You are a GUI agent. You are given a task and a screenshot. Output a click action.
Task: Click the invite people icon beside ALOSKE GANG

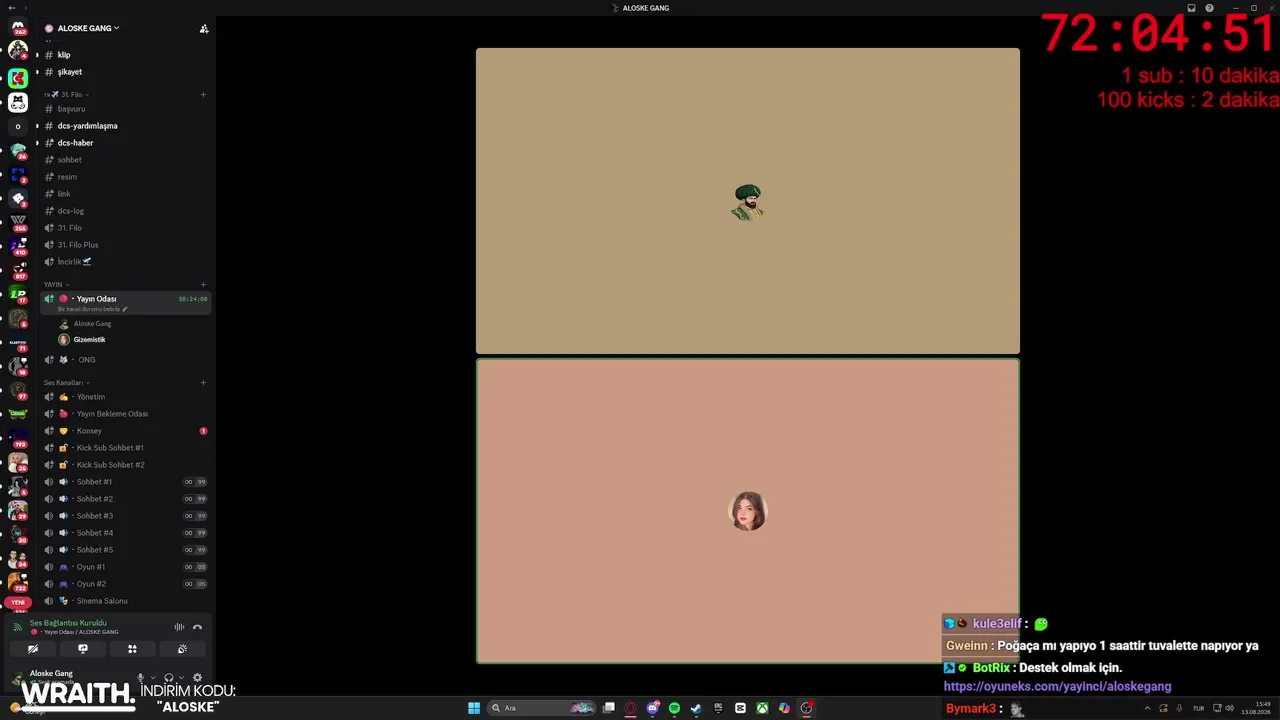pyautogui.click(x=204, y=28)
